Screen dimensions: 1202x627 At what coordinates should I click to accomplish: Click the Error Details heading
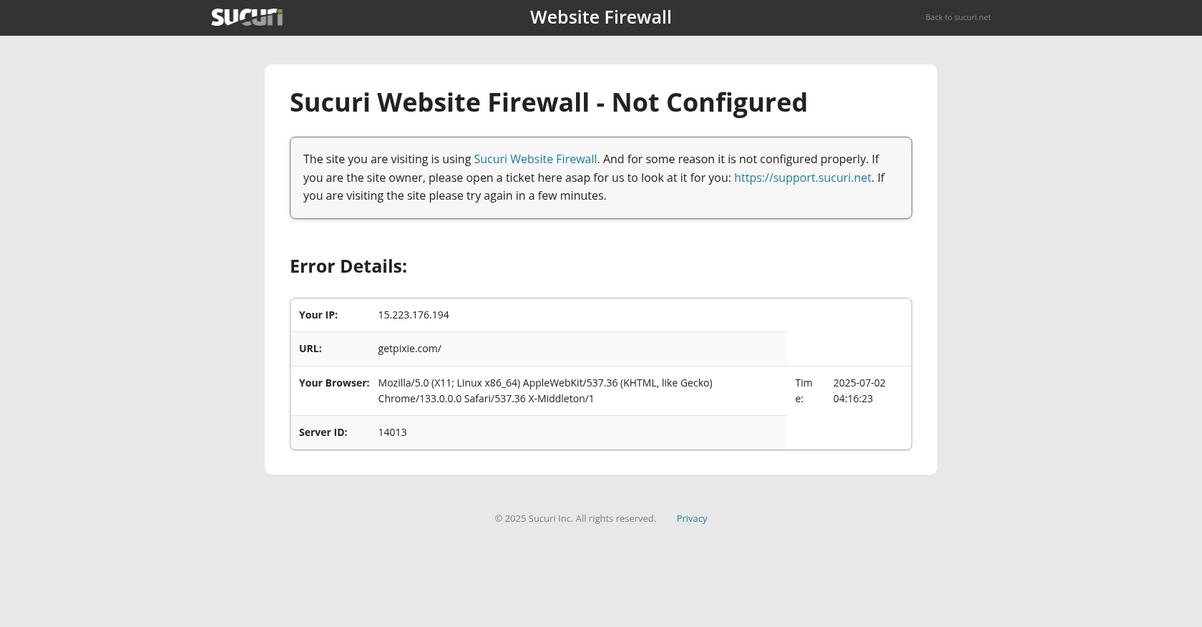(348, 266)
